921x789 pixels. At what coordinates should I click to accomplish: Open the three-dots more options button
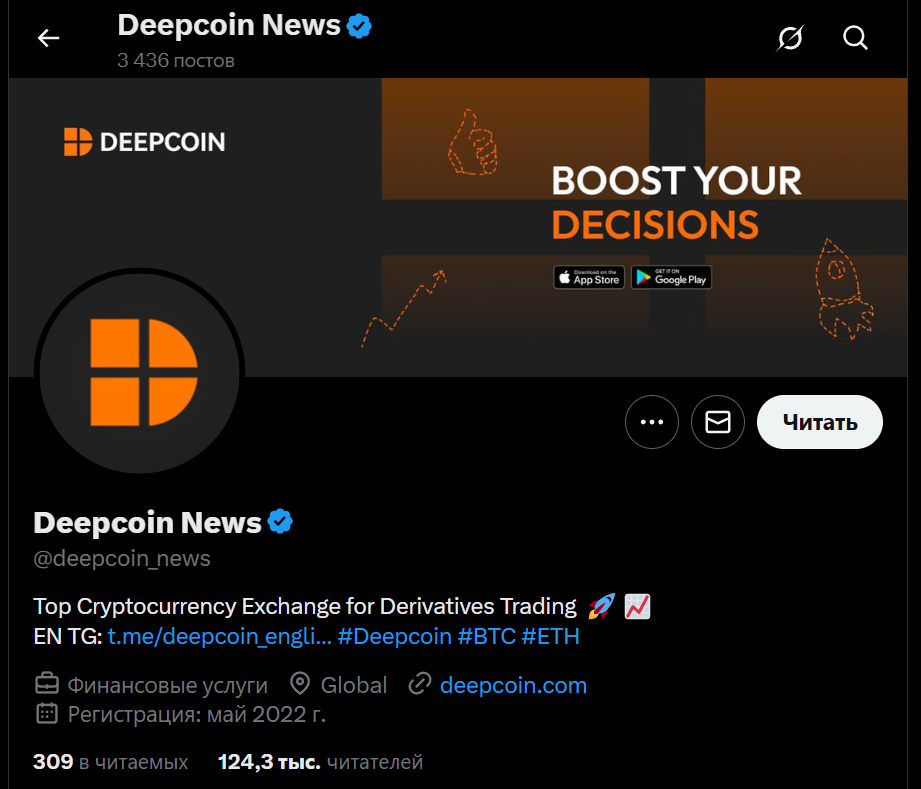[x=652, y=422]
